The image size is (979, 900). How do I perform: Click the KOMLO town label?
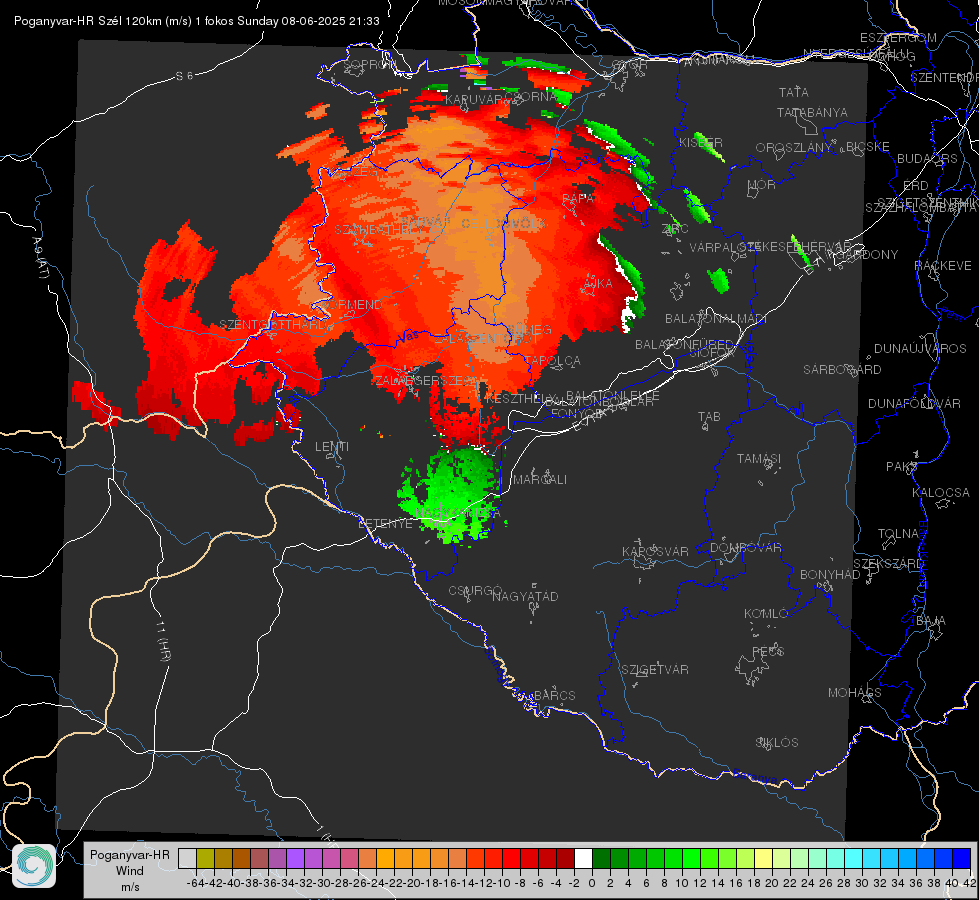(x=766, y=614)
